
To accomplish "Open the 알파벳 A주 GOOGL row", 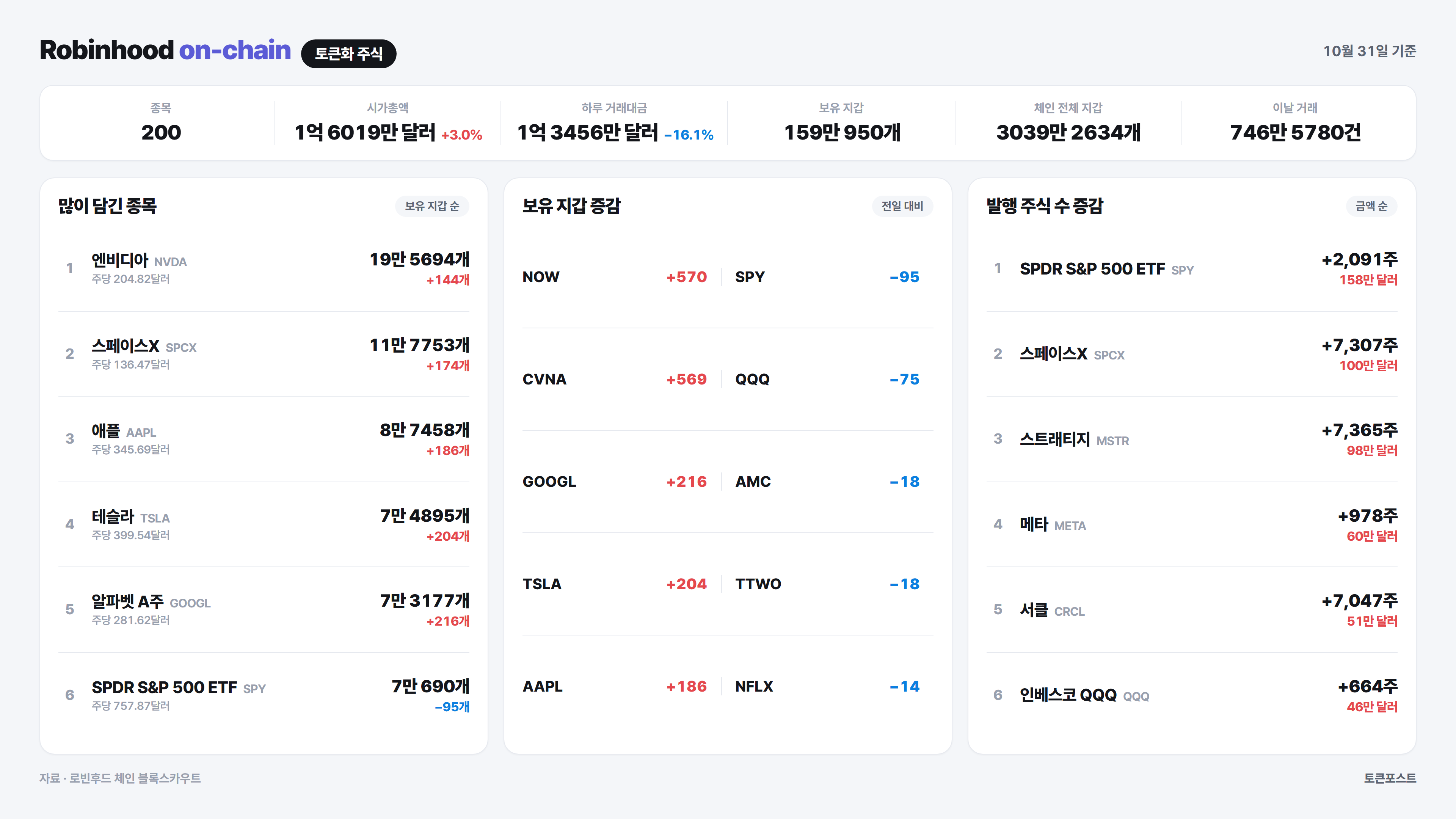I will [x=264, y=610].
